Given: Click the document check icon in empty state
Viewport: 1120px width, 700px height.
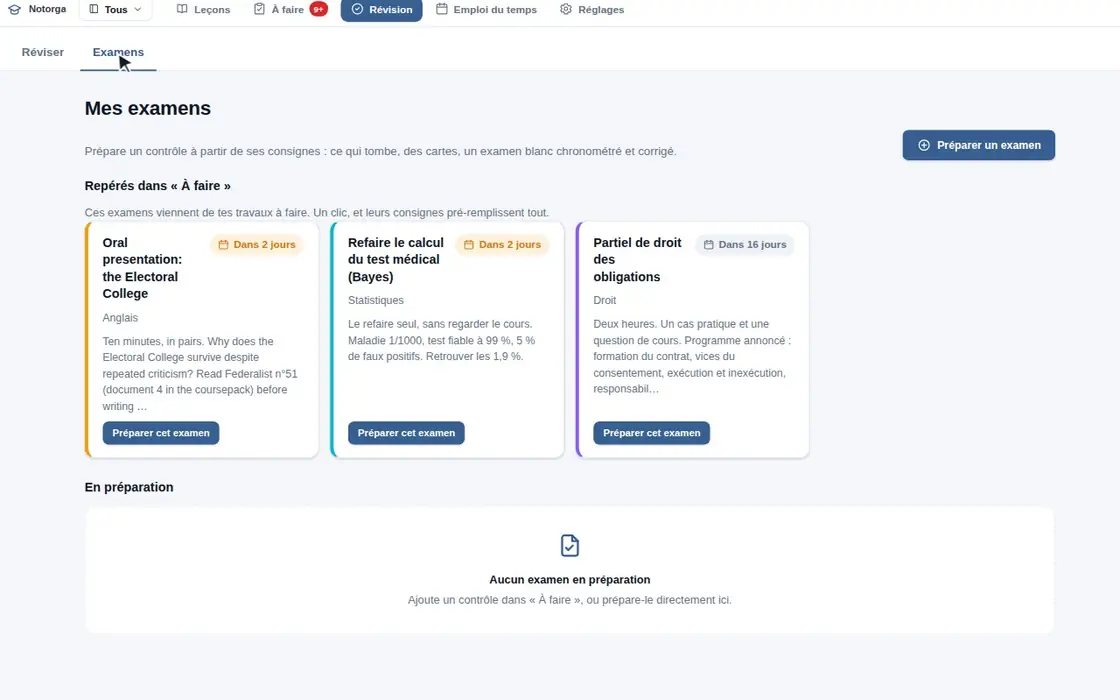Looking at the screenshot, I should click(569, 546).
